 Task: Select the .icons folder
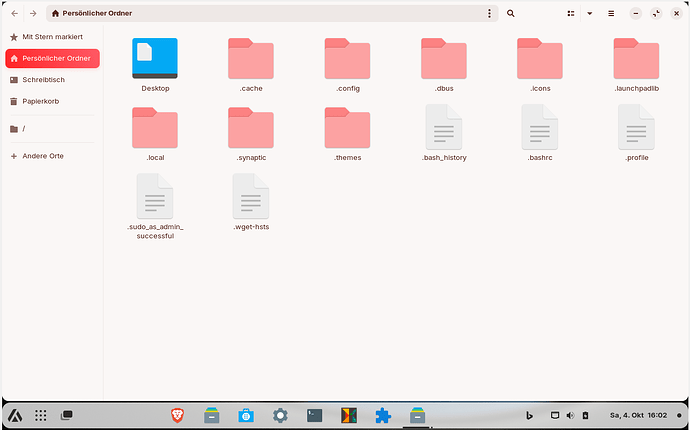coord(540,59)
